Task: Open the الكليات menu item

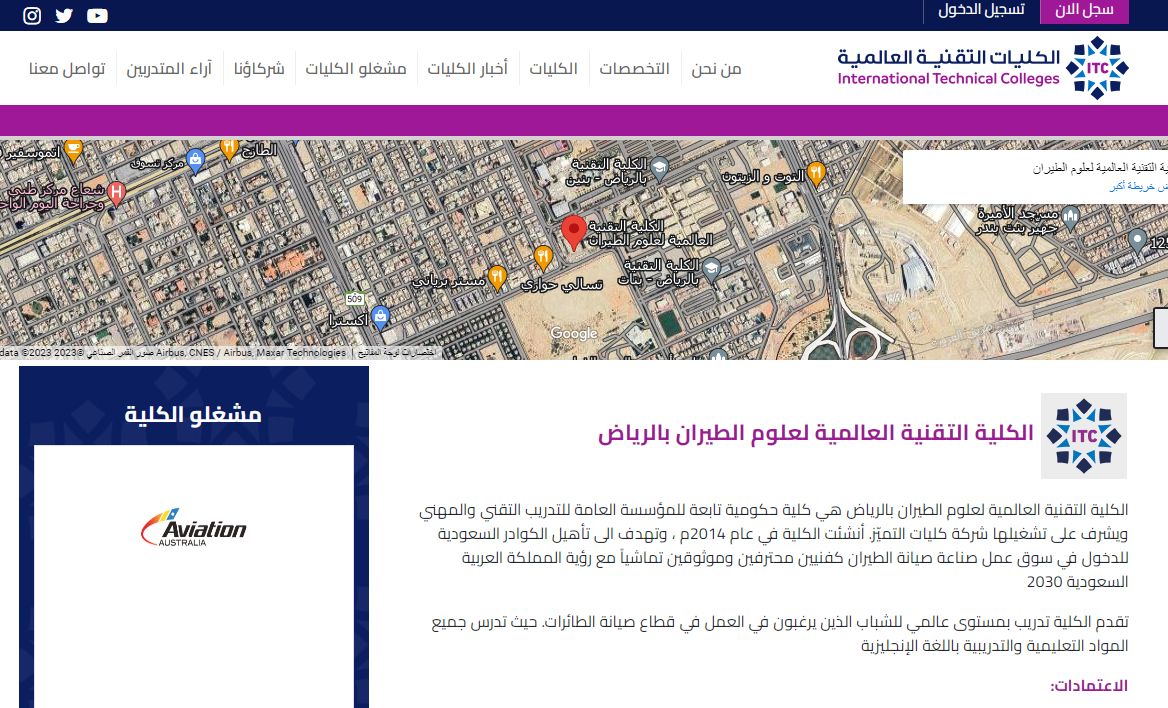Action: coord(553,69)
